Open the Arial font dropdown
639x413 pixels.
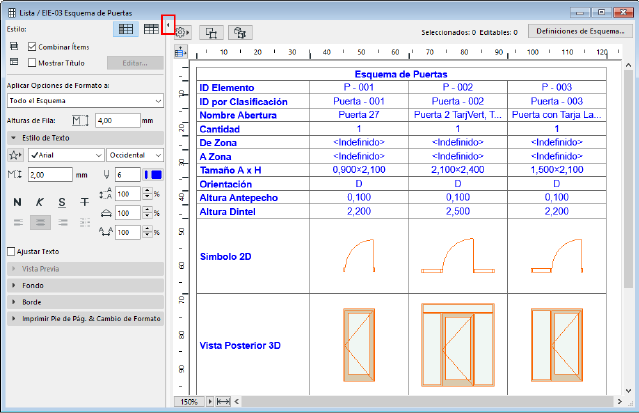66,155
